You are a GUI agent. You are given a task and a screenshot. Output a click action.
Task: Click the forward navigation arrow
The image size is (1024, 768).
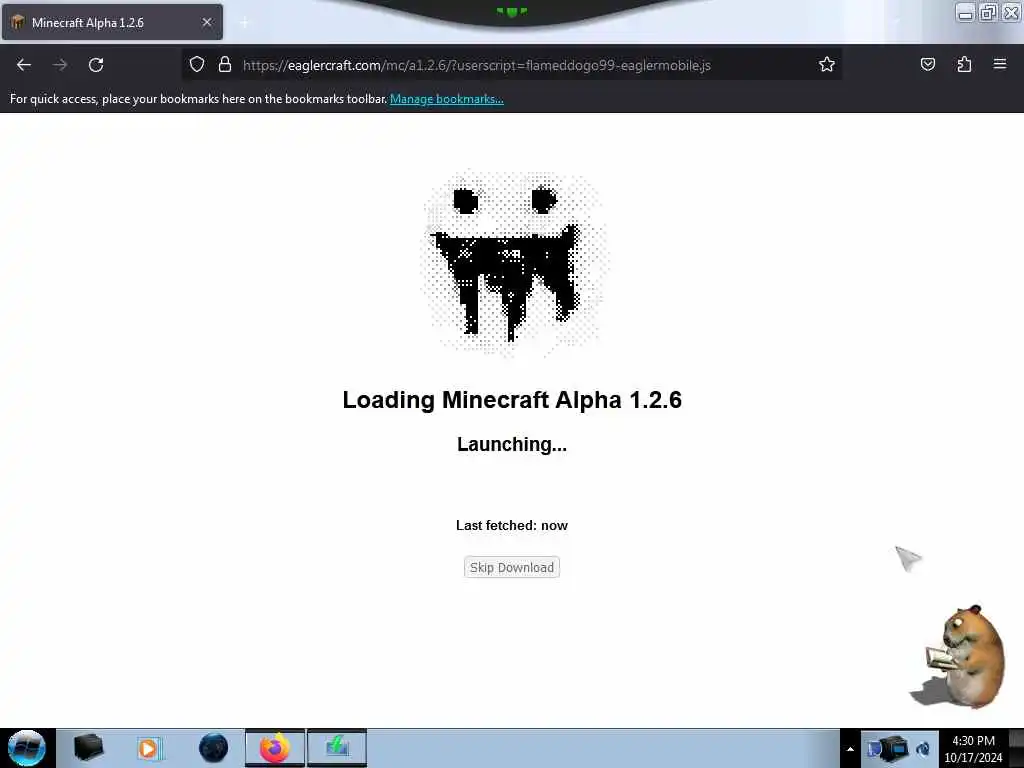tap(60, 65)
